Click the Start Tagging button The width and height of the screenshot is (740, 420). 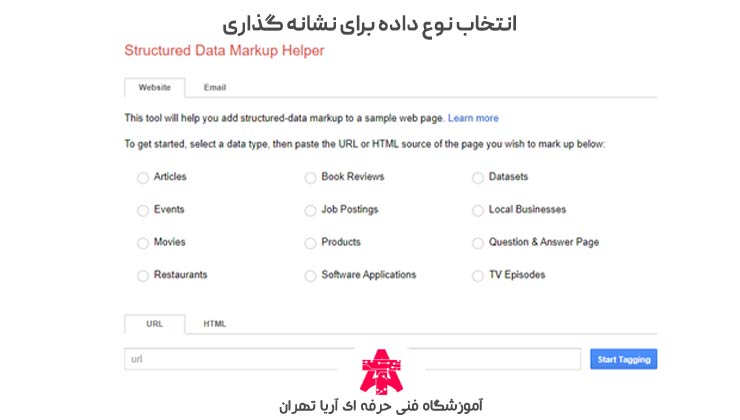click(x=623, y=359)
